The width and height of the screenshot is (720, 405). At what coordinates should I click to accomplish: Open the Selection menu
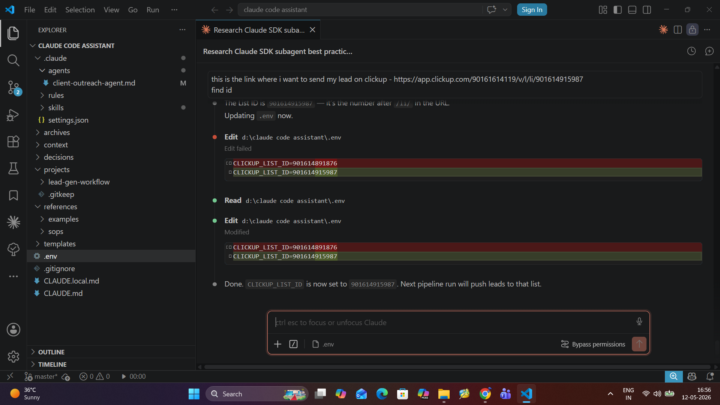(80, 10)
